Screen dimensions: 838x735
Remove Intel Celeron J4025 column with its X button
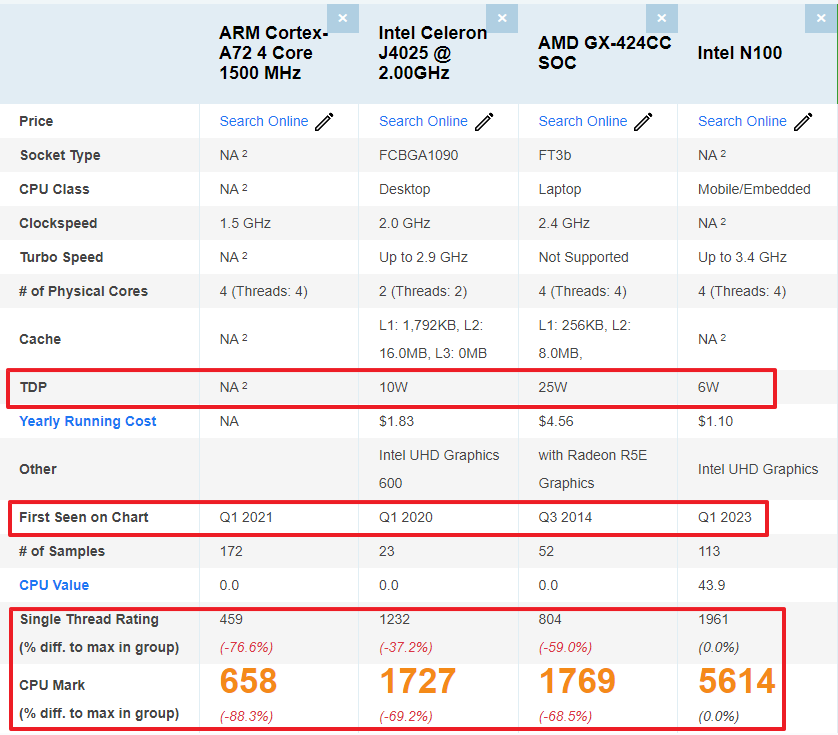tap(502, 18)
